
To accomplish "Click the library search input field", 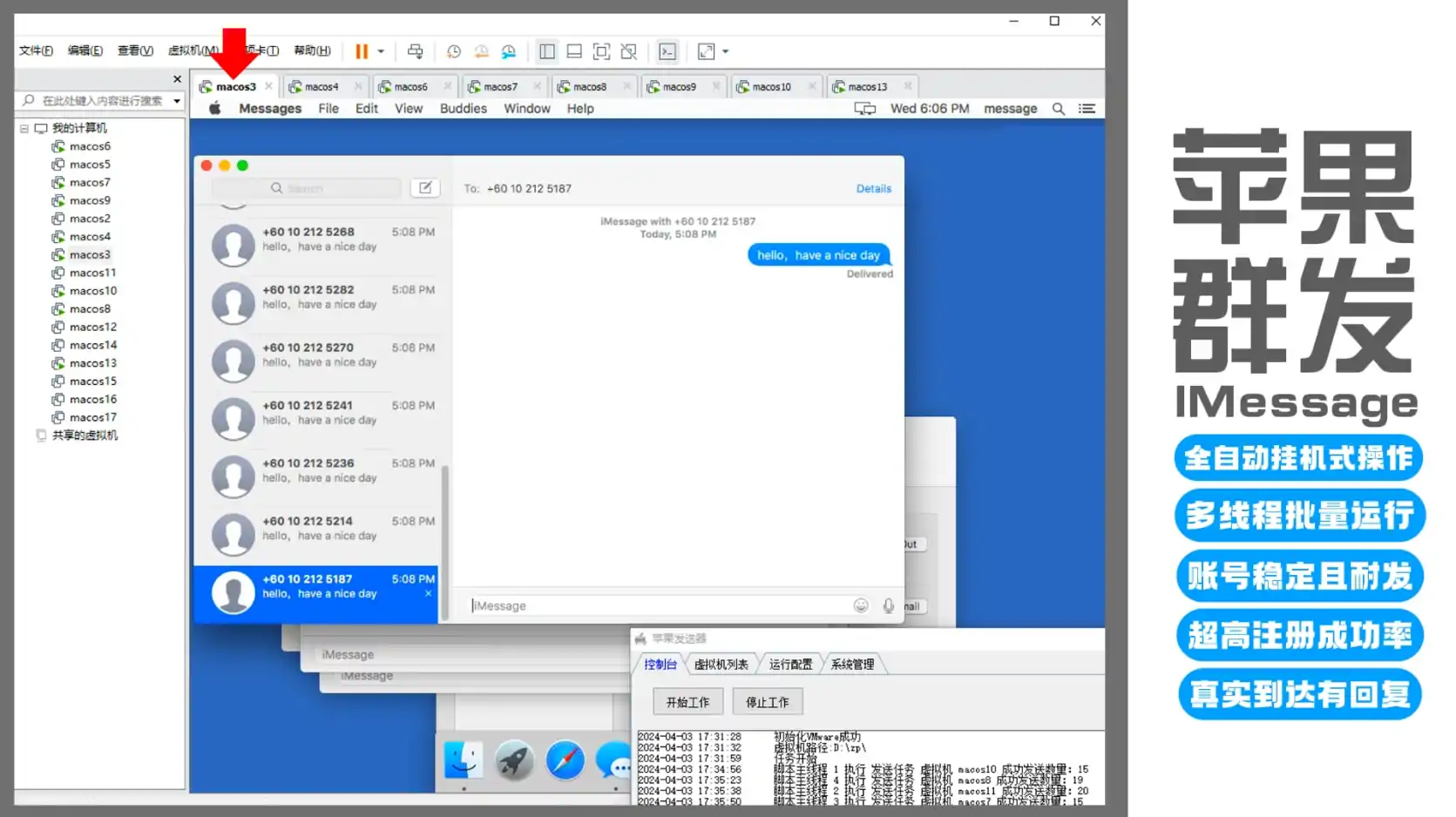I will [x=102, y=101].
